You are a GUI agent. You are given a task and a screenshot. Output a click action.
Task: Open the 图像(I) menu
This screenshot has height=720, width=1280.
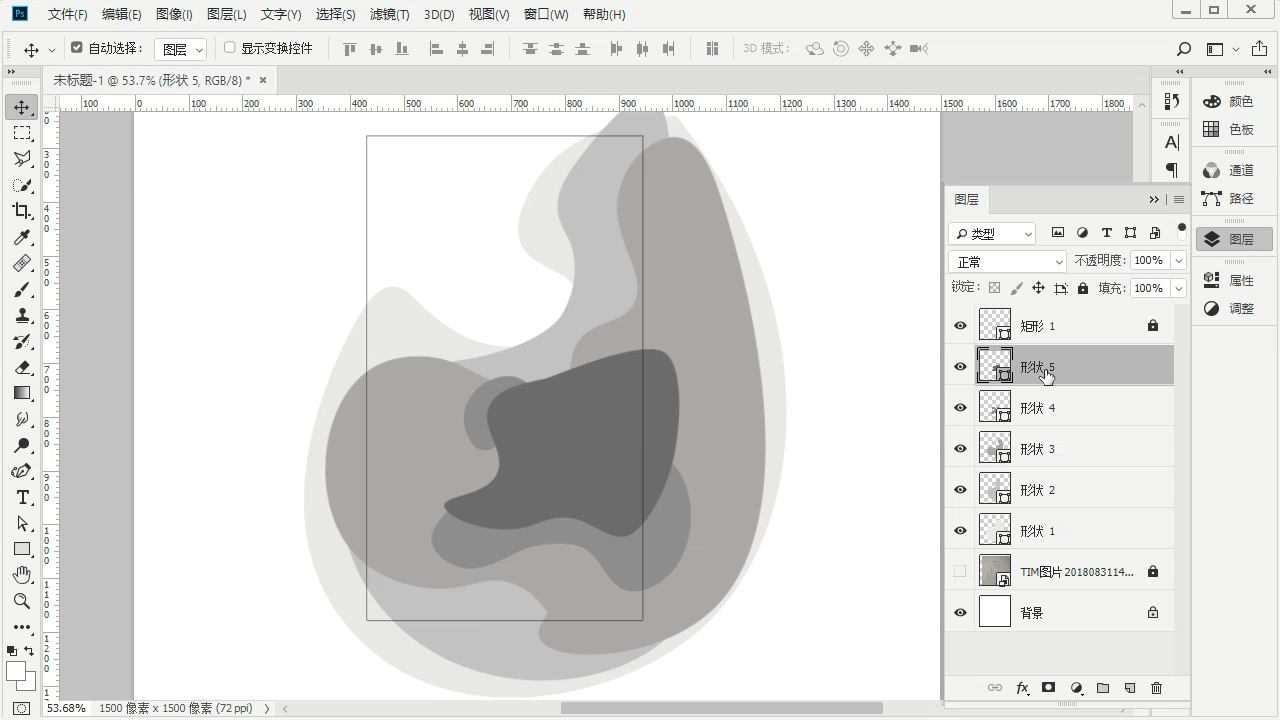point(174,15)
